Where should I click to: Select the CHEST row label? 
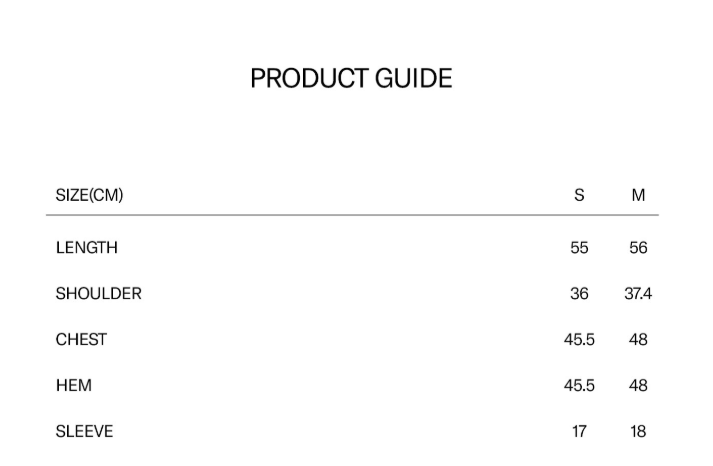pos(81,340)
